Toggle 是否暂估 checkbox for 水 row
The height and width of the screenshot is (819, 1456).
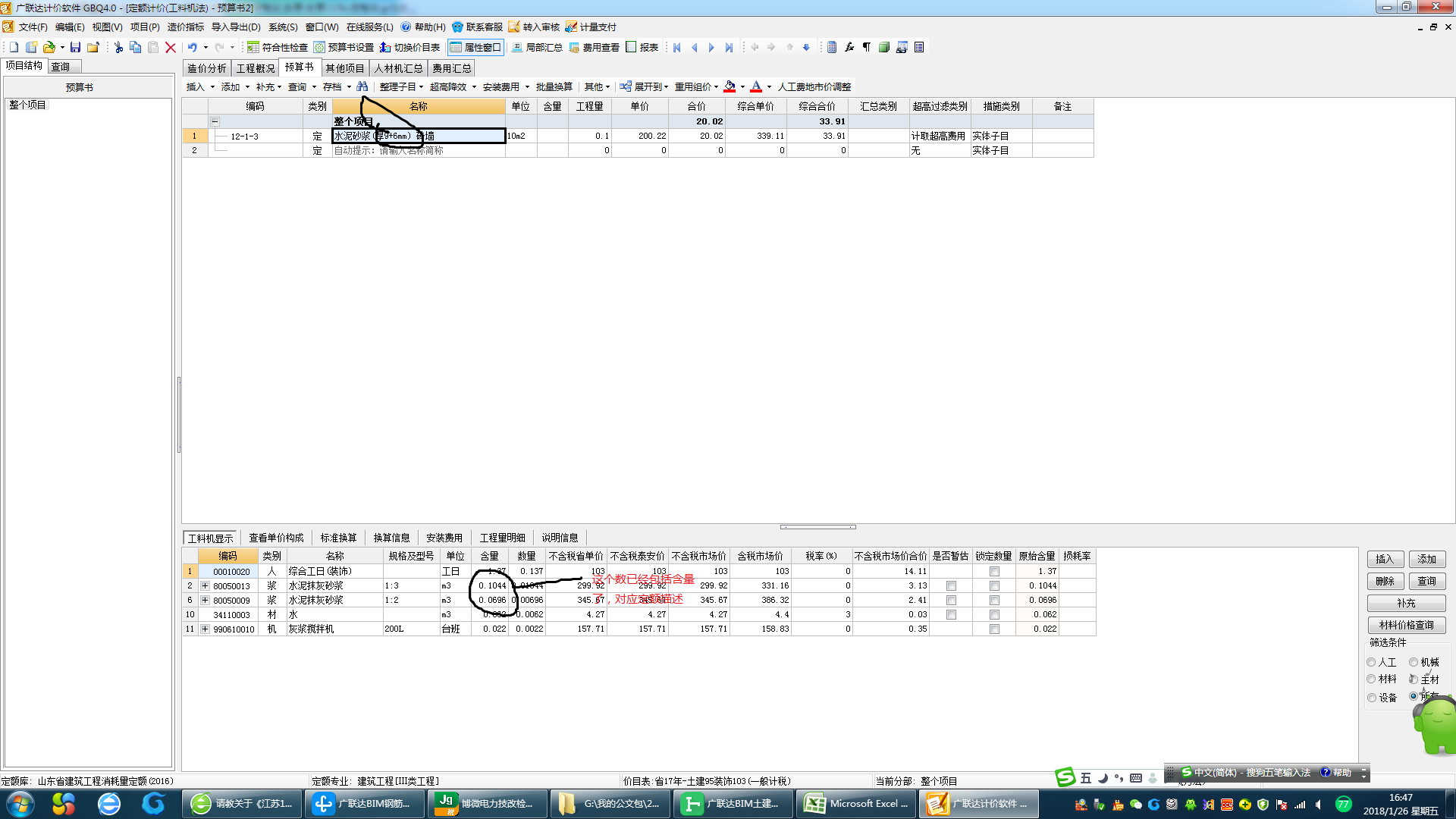click(951, 615)
